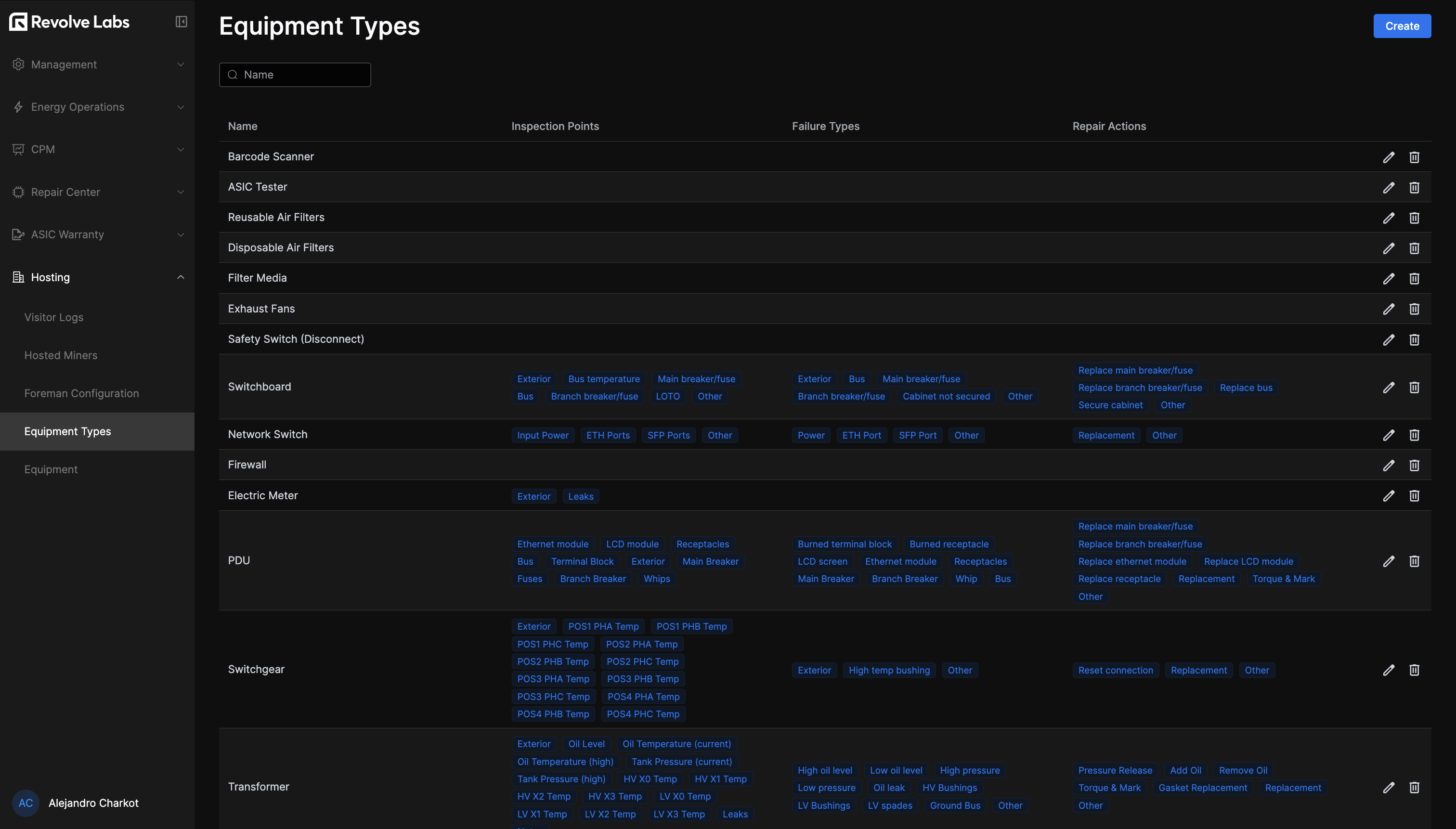Delete the Exhaust Fans row
The height and width of the screenshot is (829, 1456).
1415,309
